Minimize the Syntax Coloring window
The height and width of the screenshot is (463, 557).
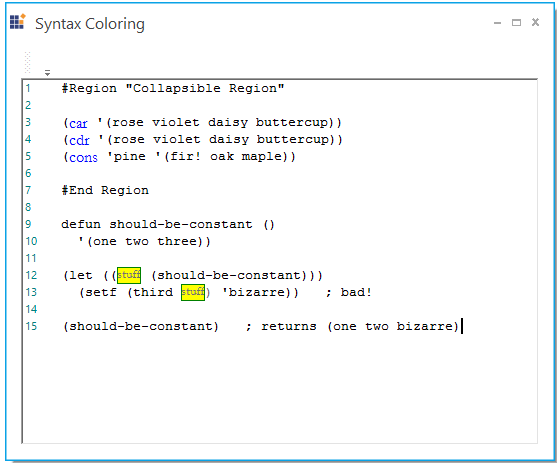(497, 23)
